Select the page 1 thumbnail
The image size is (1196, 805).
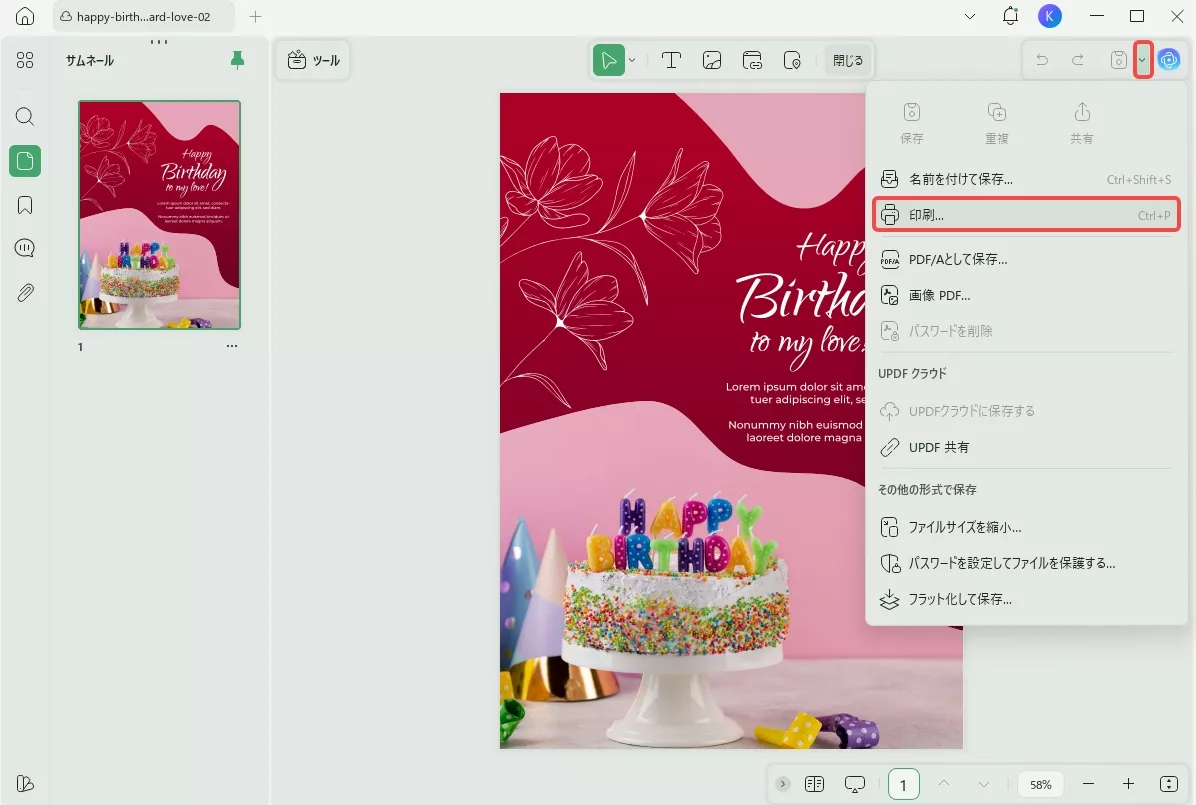coord(160,215)
